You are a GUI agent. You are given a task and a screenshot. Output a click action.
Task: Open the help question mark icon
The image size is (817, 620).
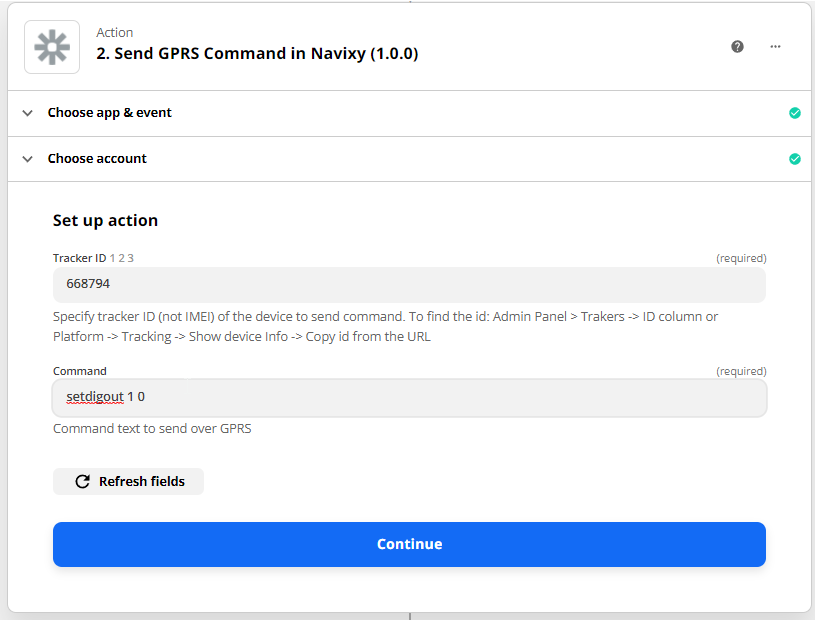(x=737, y=47)
